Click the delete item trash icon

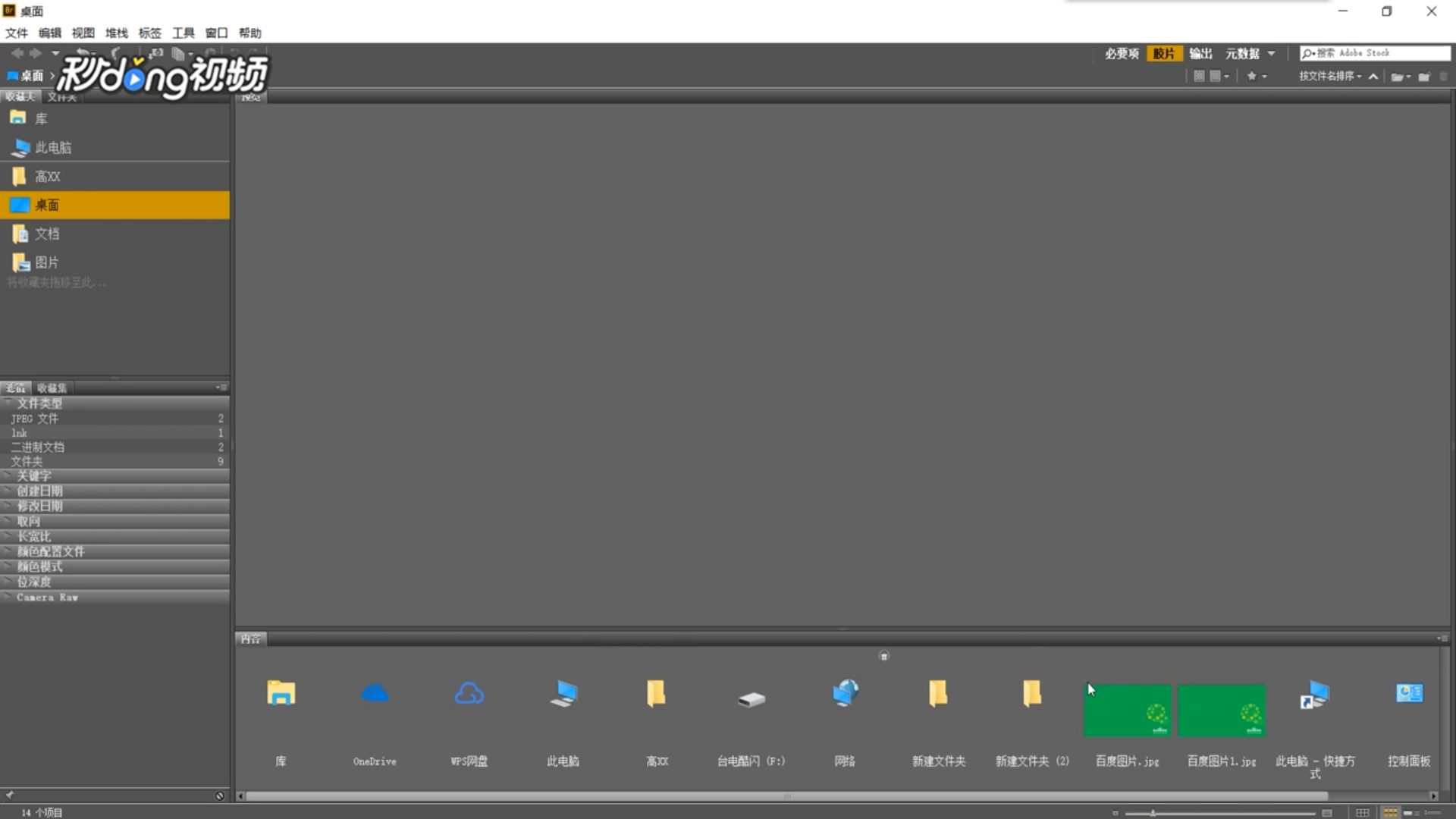pos(1443,77)
